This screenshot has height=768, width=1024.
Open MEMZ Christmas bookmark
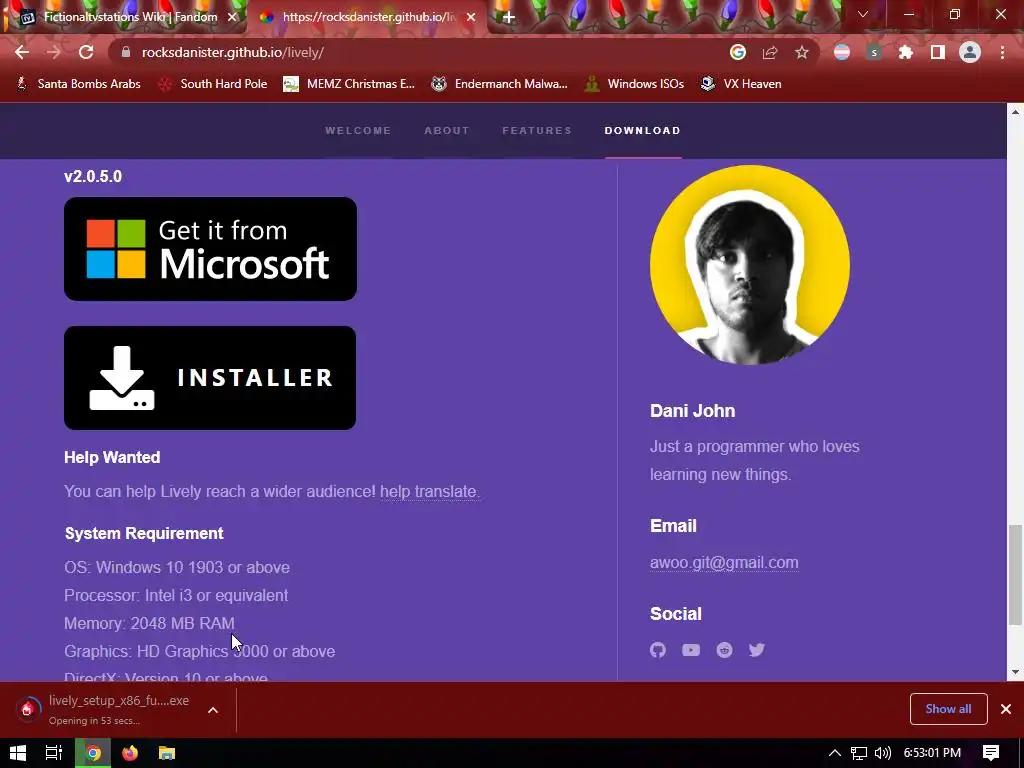[x=349, y=84]
